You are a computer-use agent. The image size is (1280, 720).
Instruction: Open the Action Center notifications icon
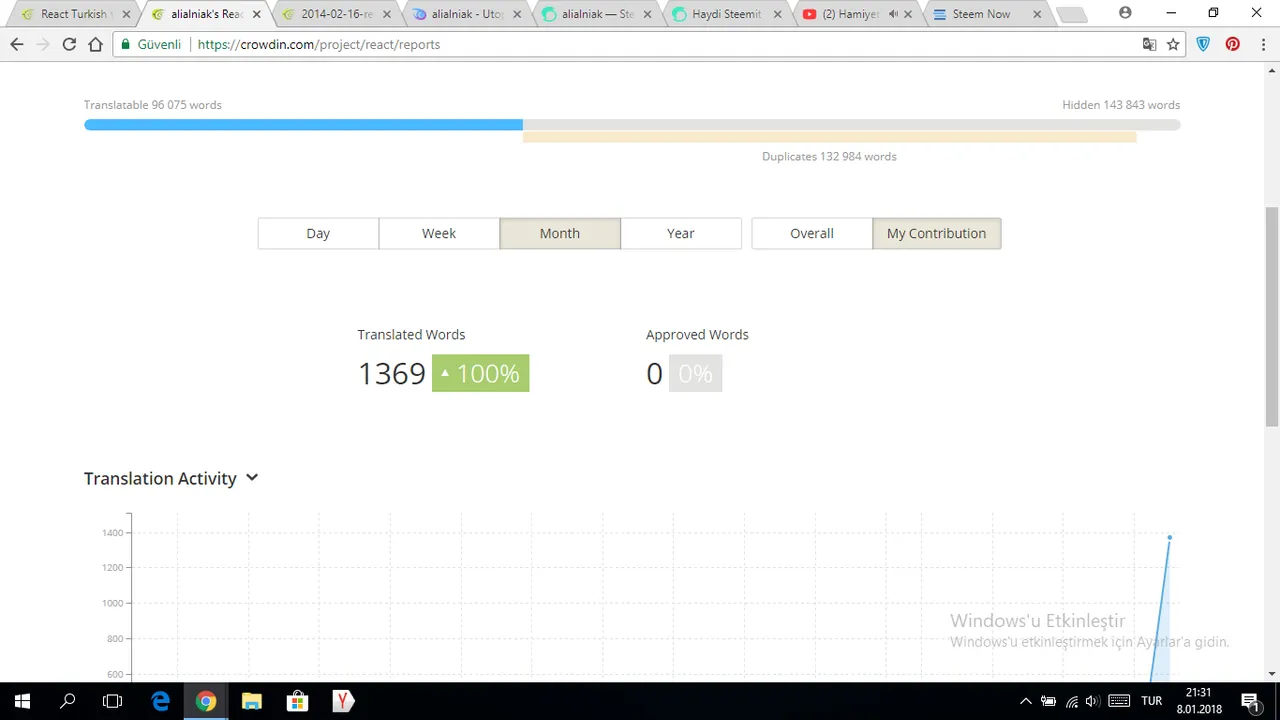[x=1250, y=701]
